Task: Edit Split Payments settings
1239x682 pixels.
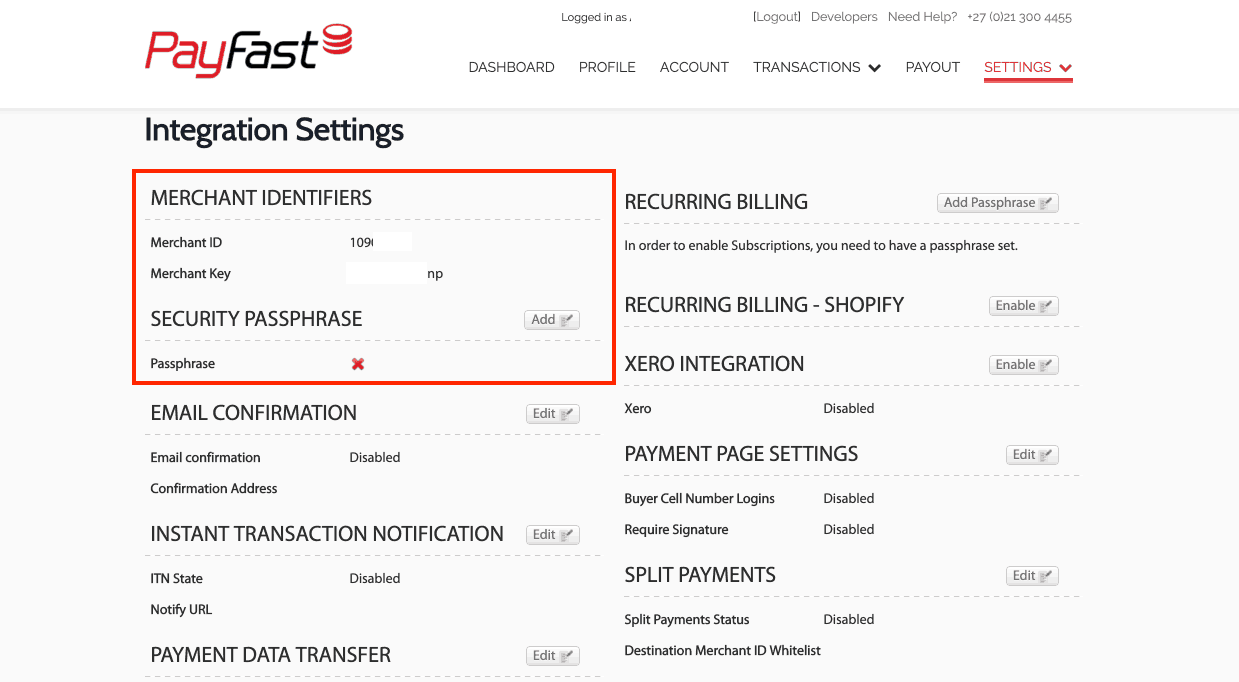Action: pyautogui.click(x=1032, y=576)
